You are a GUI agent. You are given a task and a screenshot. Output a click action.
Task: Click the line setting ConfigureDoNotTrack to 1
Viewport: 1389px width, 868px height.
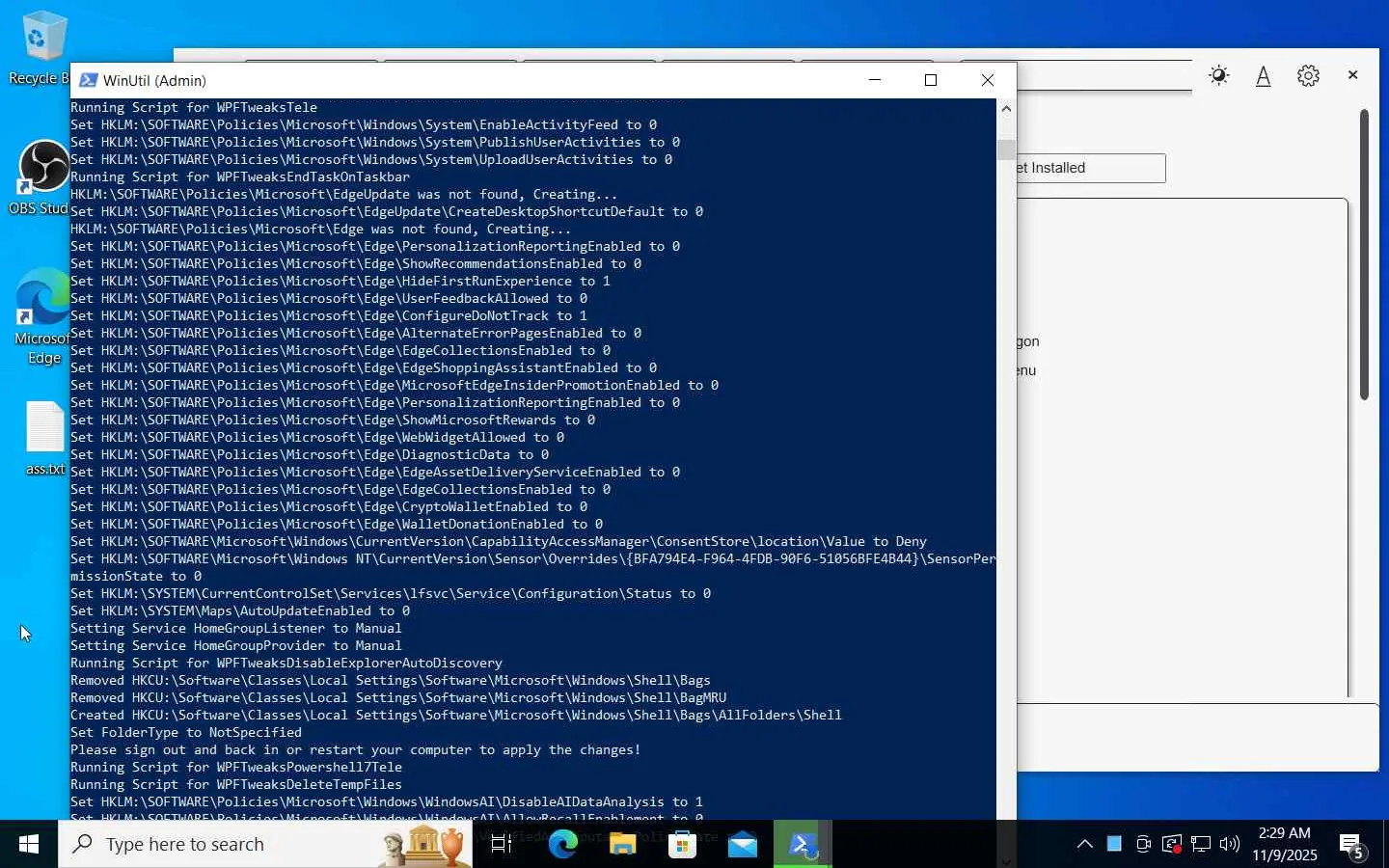coord(329,315)
